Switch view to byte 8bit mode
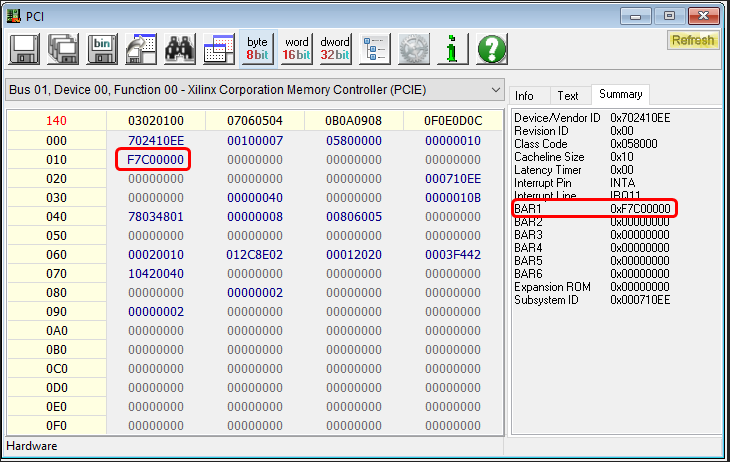730x462 pixels. [257, 48]
